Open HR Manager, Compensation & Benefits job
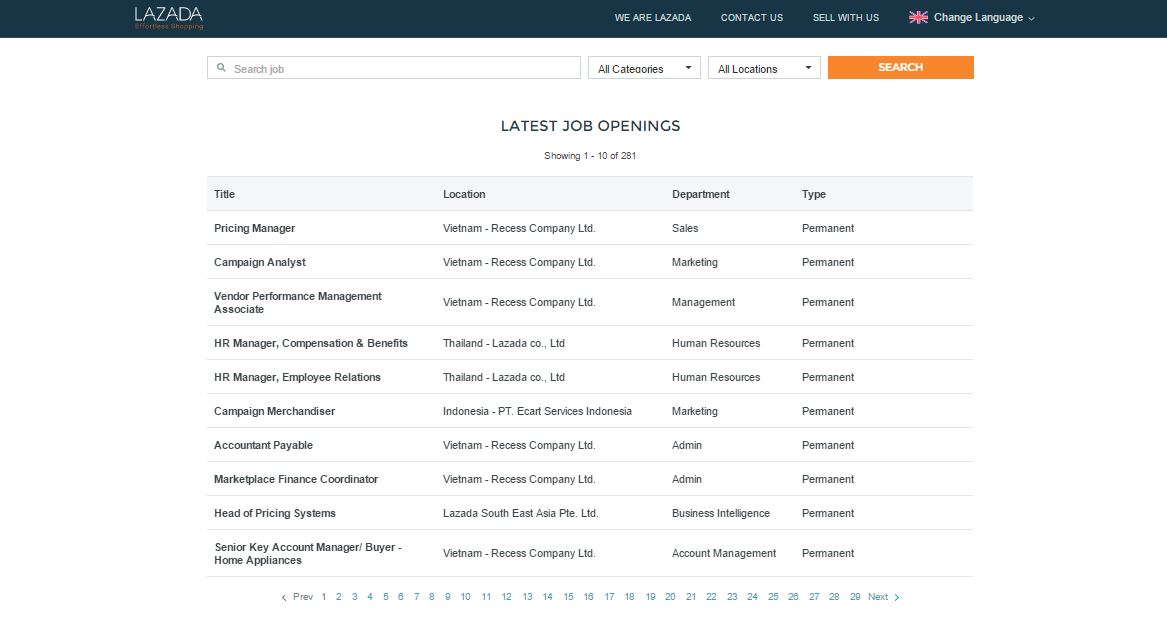1167x628 pixels. click(311, 344)
